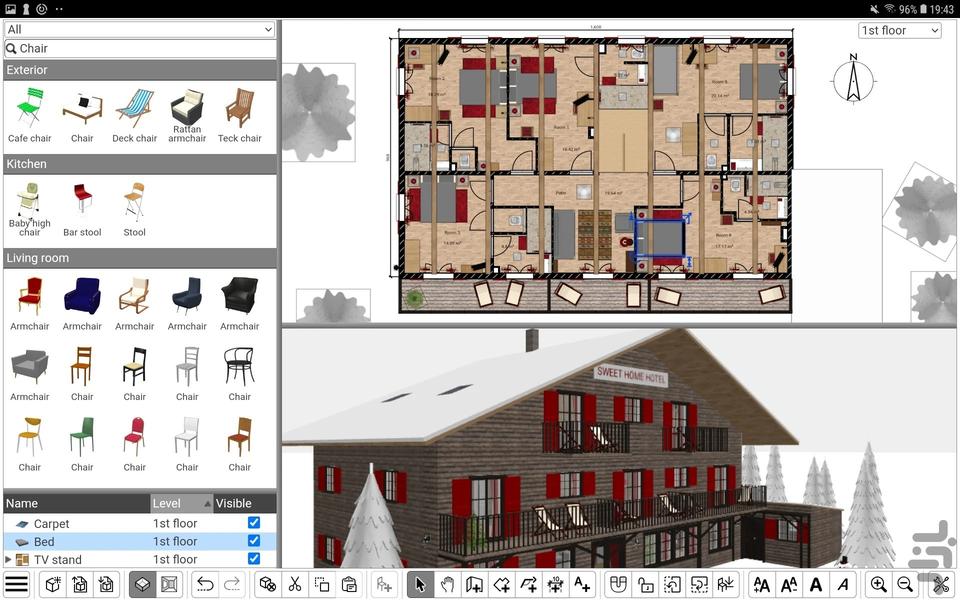Click the Name column header

point(76,503)
